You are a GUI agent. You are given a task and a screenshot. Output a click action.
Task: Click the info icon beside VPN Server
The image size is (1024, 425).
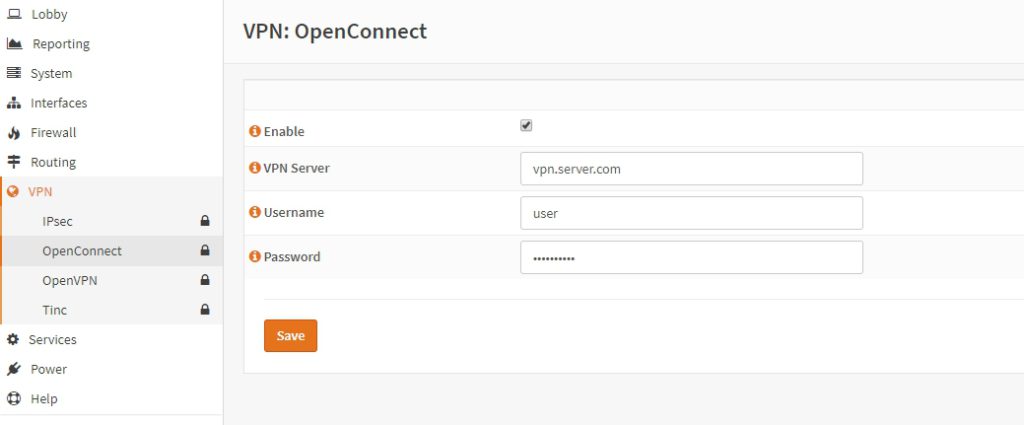(x=255, y=168)
